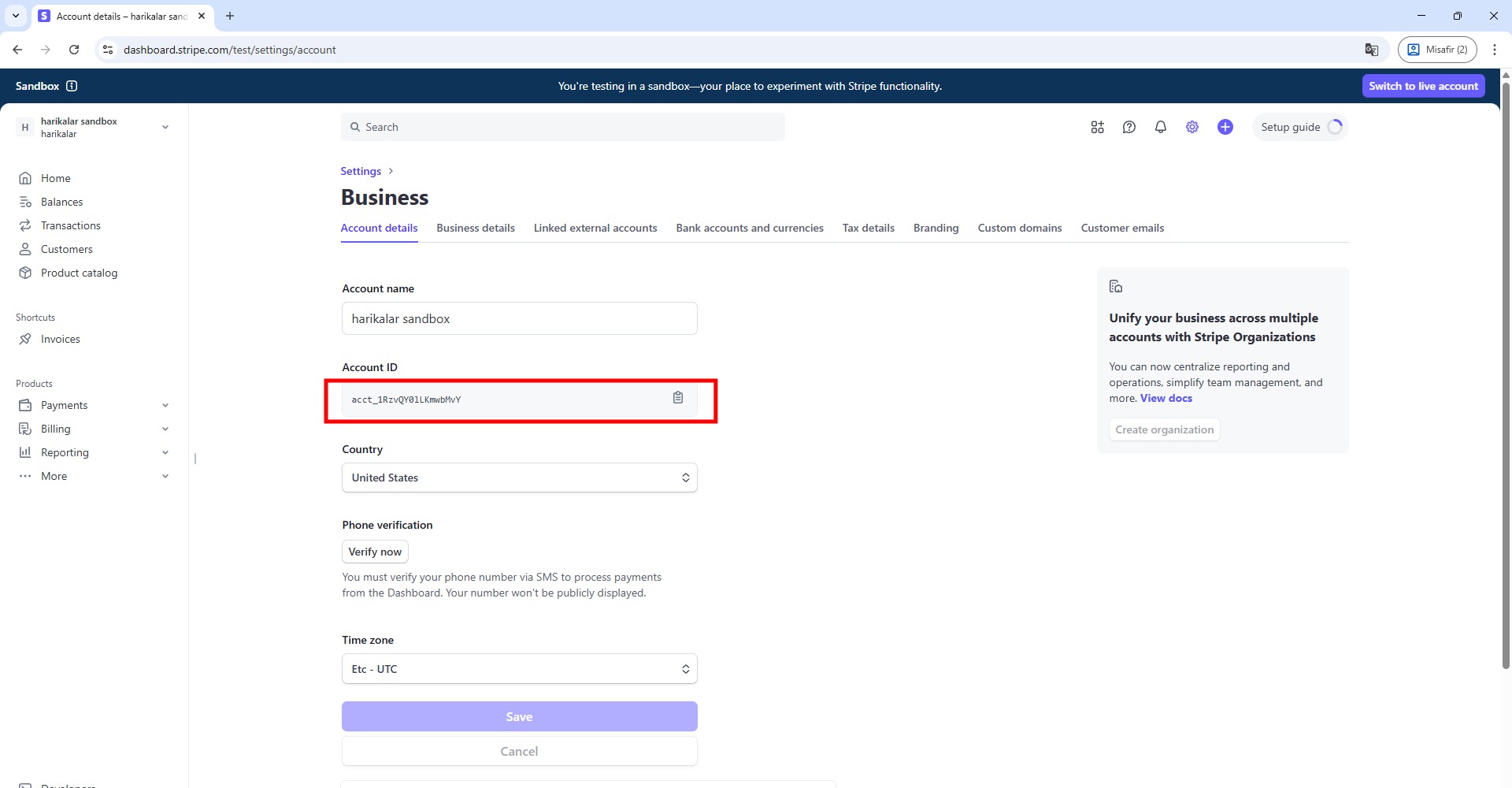Switch to the Branding tab
This screenshot has width=1512, height=788.
point(936,228)
